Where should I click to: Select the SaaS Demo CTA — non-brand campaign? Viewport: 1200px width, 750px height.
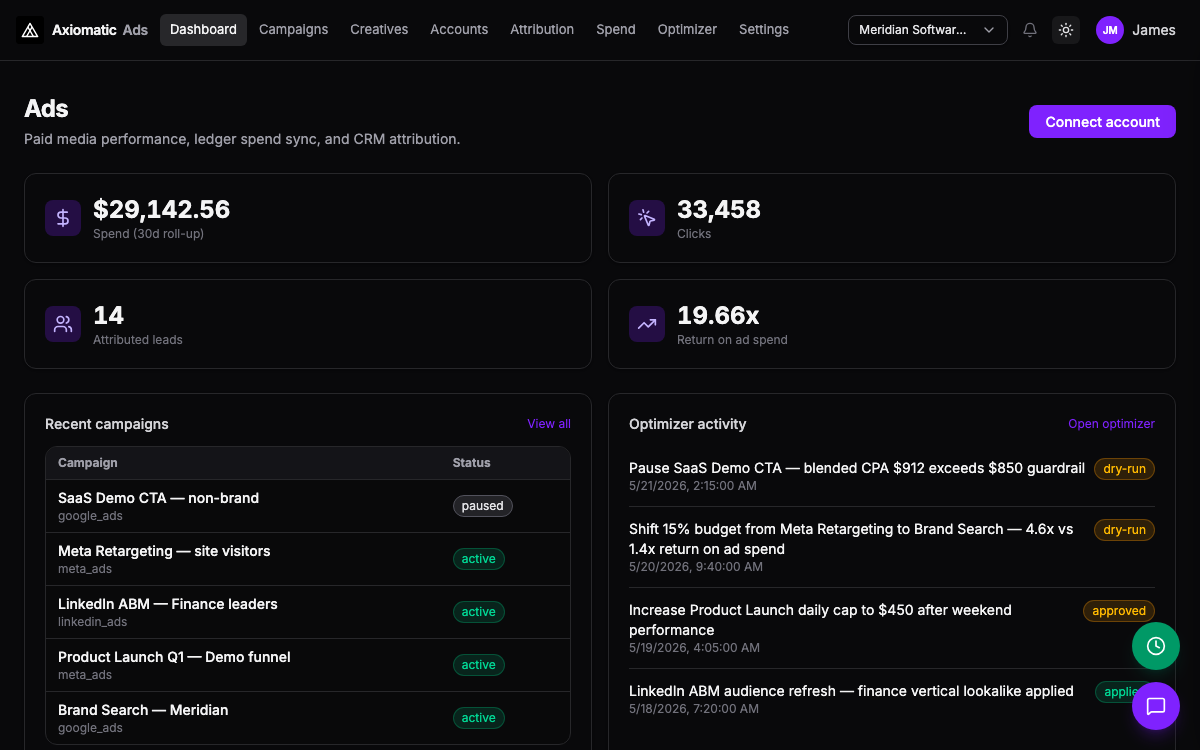click(x=308, y=506)
